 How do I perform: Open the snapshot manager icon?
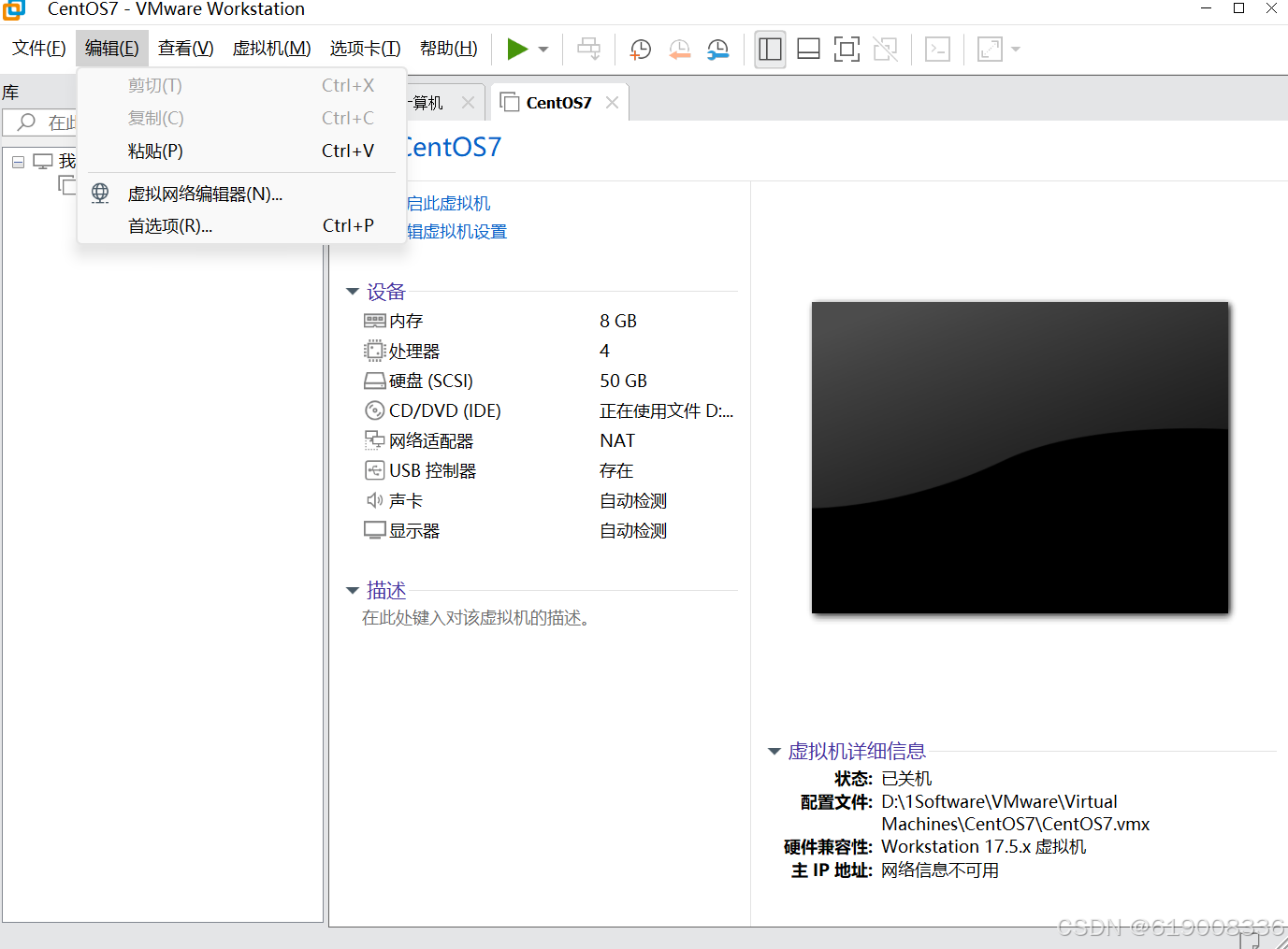pos(718,50)
